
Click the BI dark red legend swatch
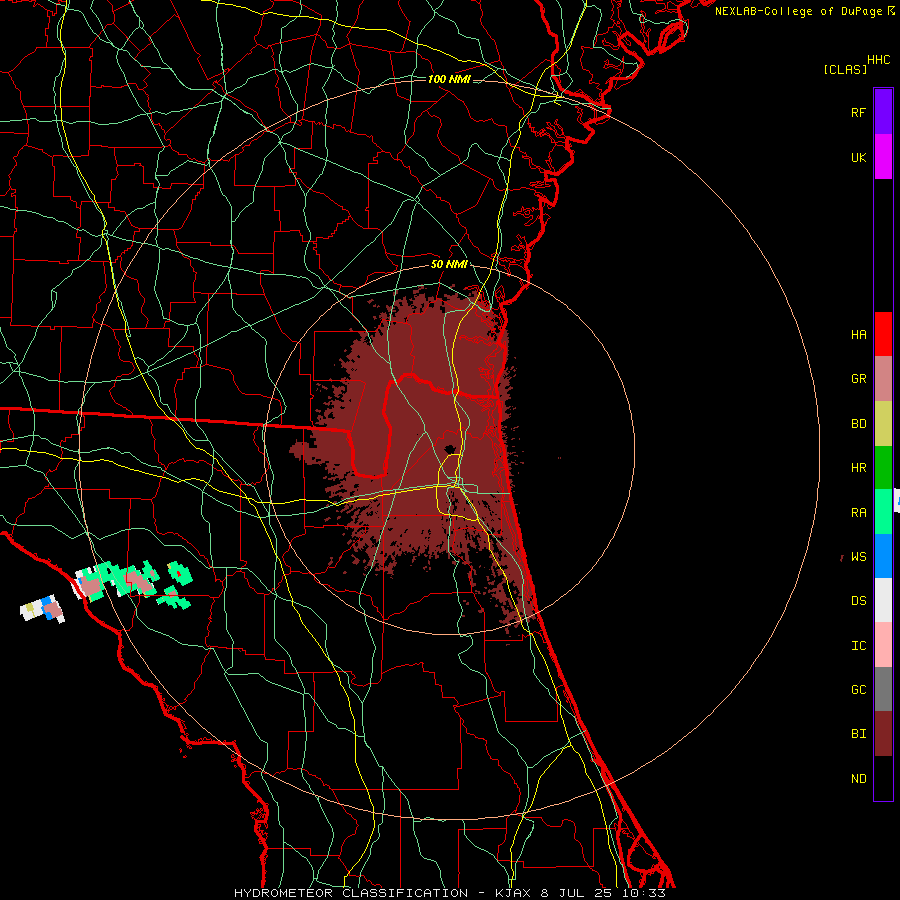click(883, 734)
